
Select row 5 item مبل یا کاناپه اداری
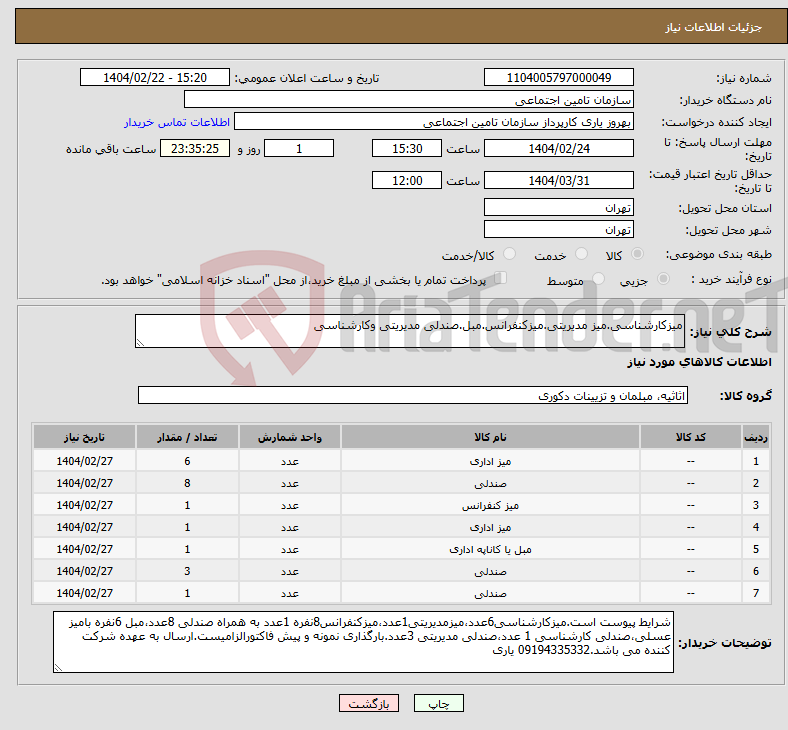[x=490, y=550]
